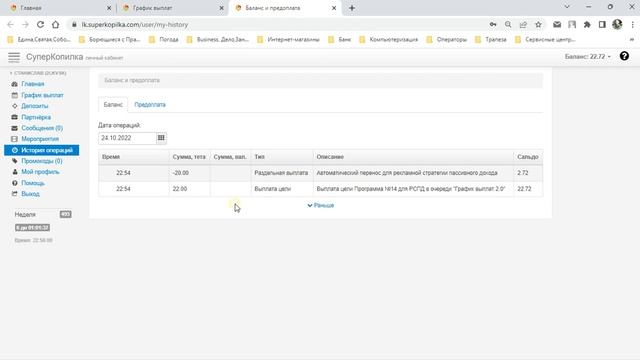Click the Депозиты icon in sidebar
Screen dimensions: 640x360
coord(15,106)
